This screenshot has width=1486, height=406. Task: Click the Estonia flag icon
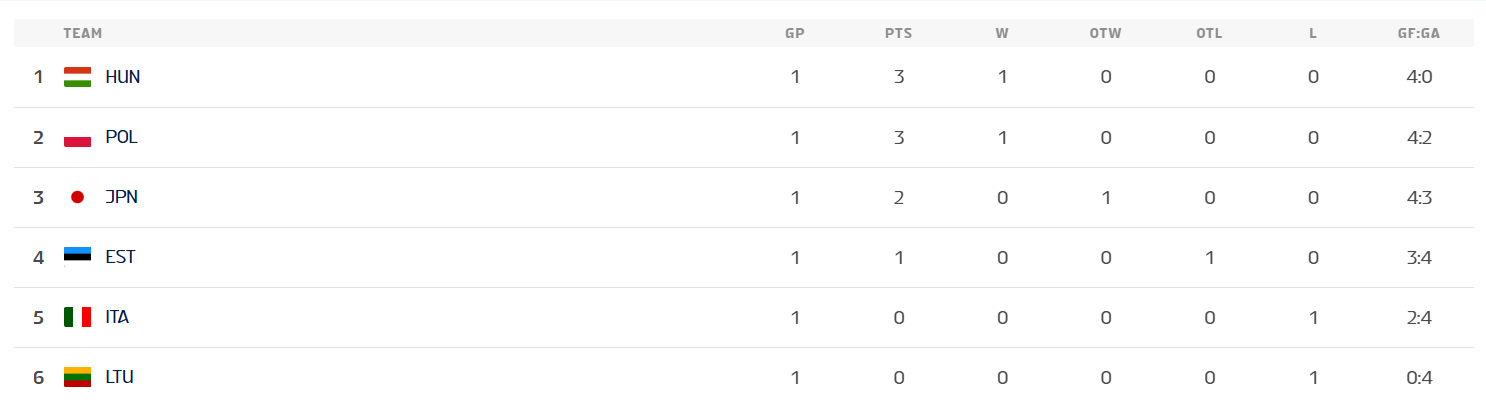[77, 257]
